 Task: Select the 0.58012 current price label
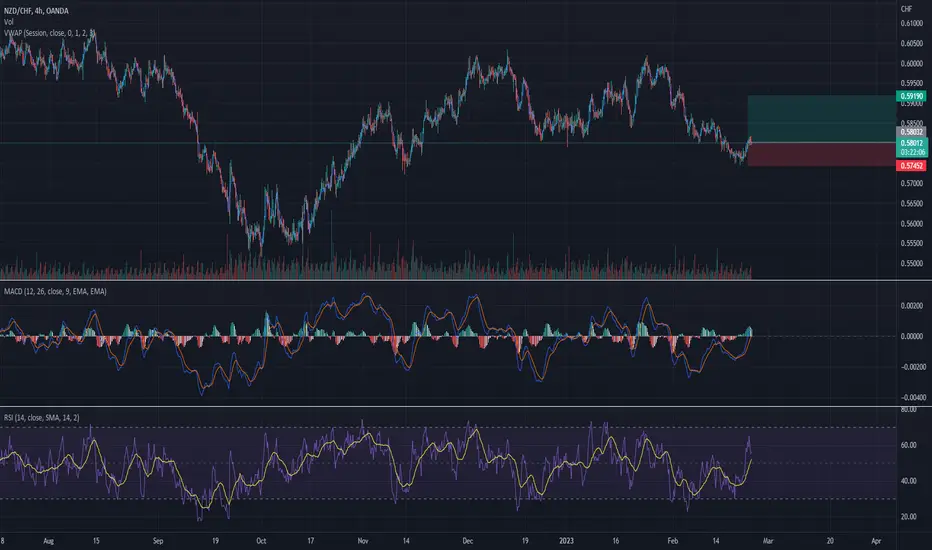(911, 143)
